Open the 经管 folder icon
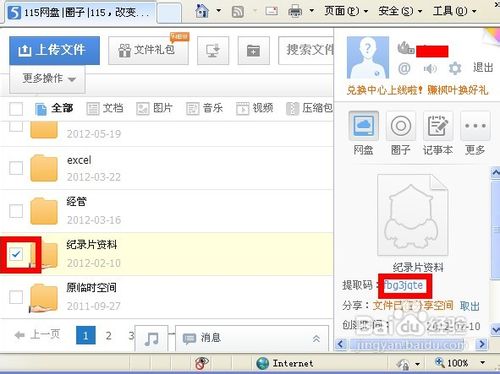The image size is (500, 374). (x=44, y=211)
